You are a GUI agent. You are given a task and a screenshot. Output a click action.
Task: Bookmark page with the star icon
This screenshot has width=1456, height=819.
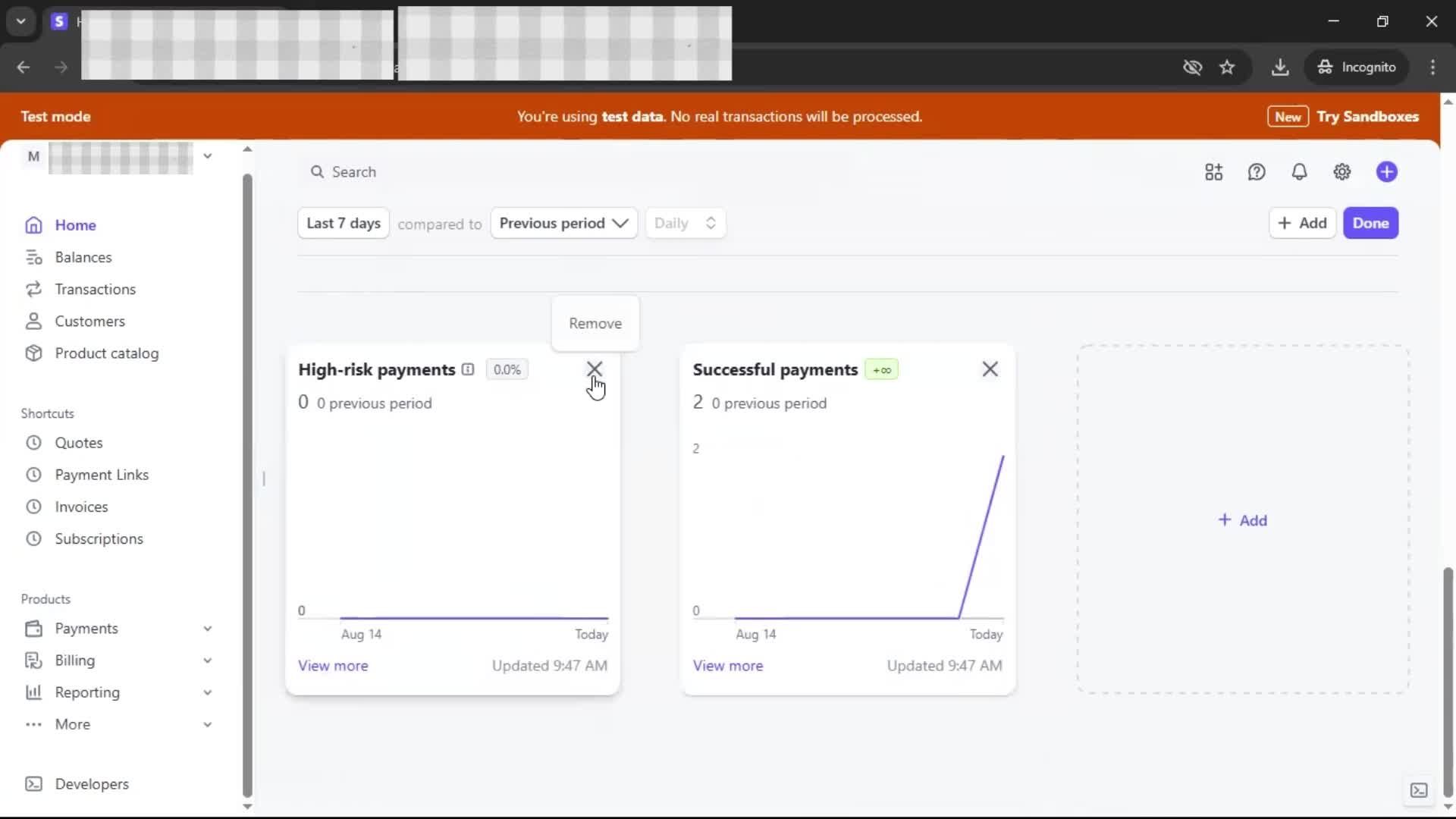coord(1227,67)
